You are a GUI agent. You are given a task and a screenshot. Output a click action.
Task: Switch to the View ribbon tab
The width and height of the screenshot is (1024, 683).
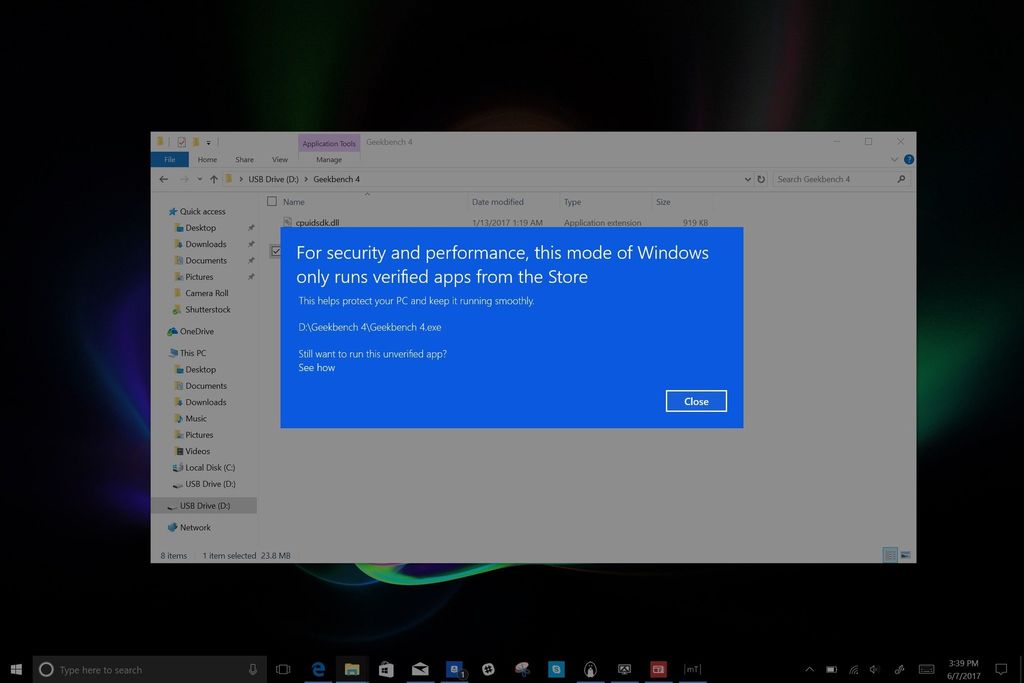(280, 159)
